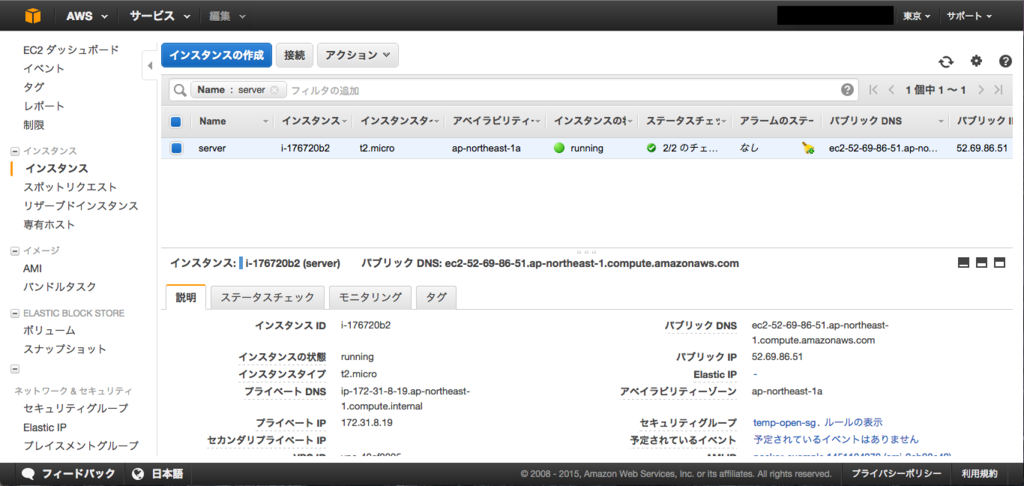Remove the Name : server filter tag

tap(274, 90)
